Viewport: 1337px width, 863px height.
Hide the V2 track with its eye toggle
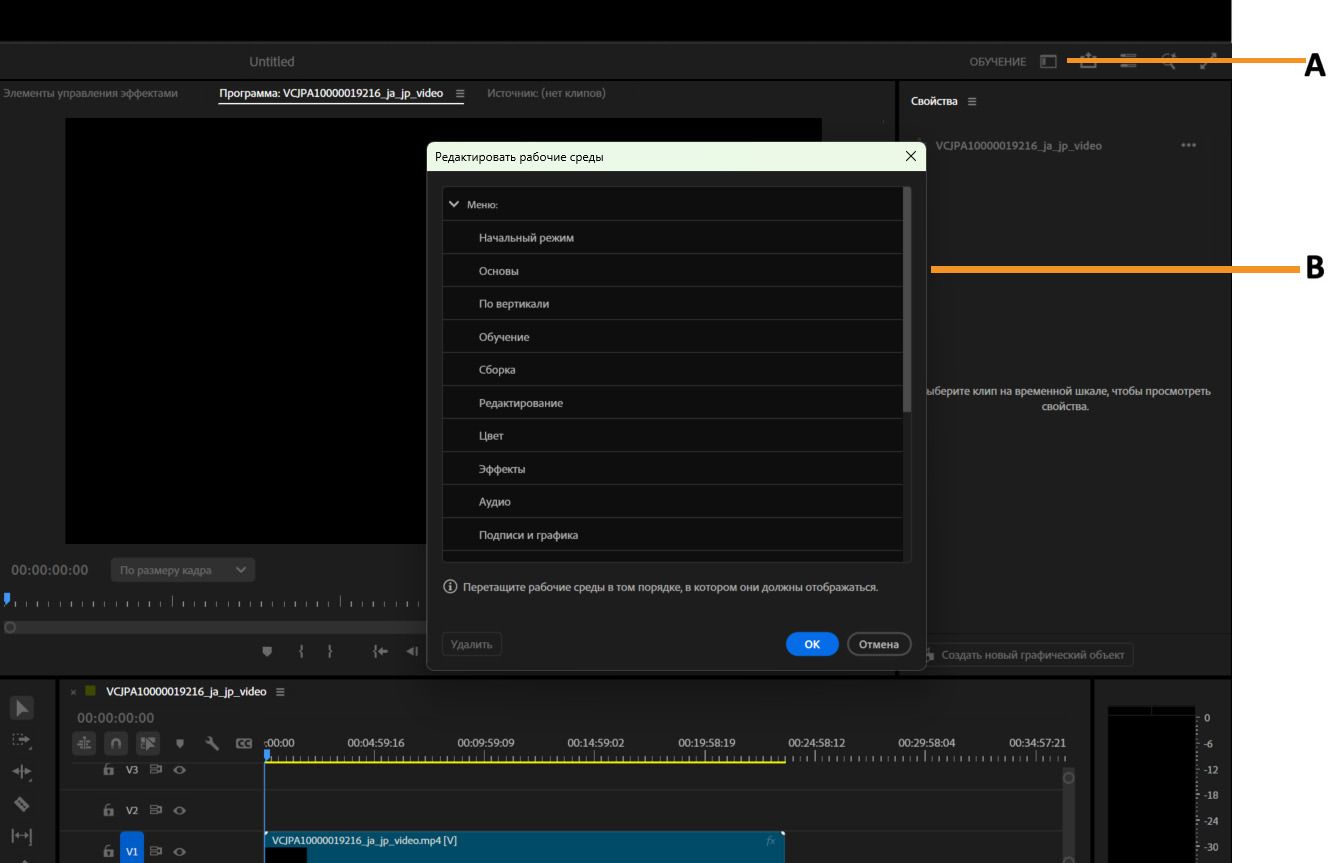pos(180,810)
